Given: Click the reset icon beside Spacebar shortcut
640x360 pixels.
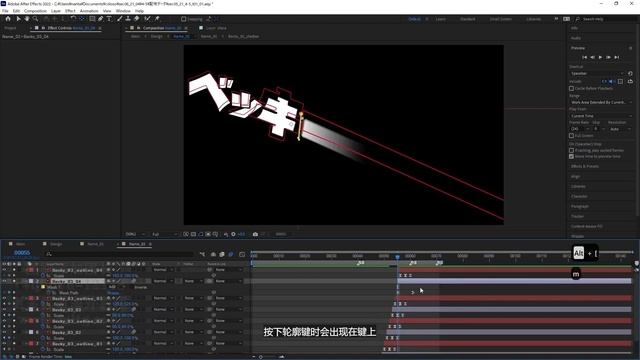Looking at the screenshot, I should [x=630, y=73].
